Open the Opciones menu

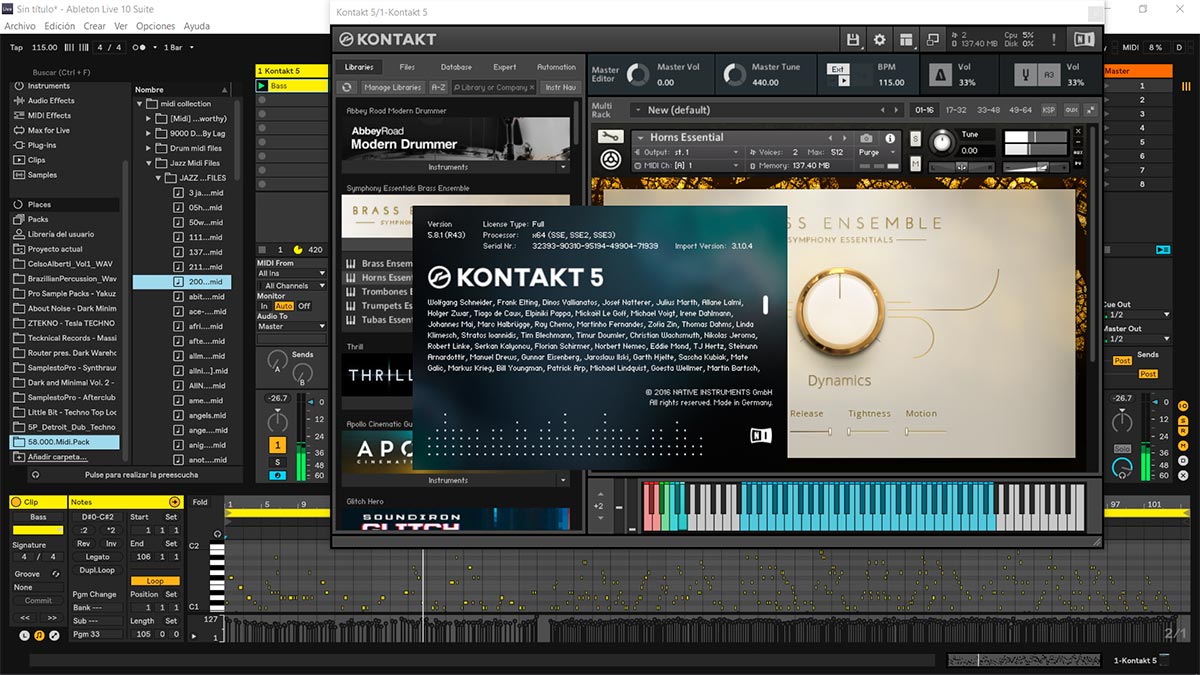click(x=155, y=26)
